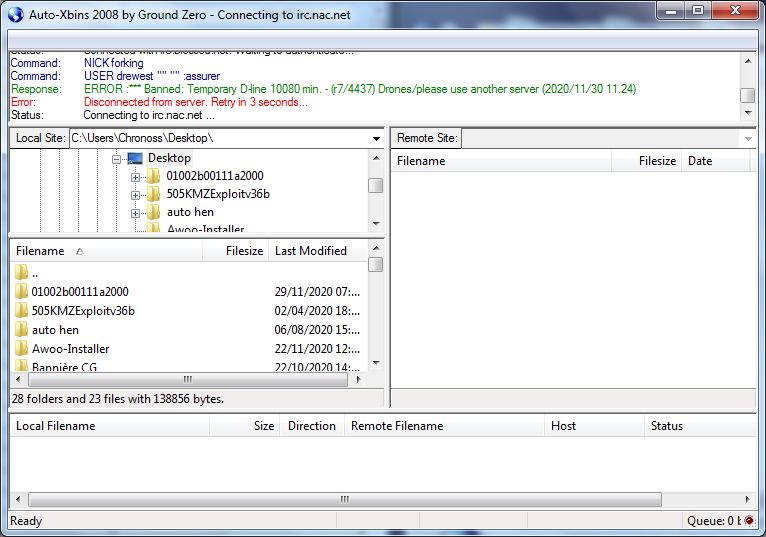Click the red queue status indicator icon
The image size is (766, 537).
pyautogui.click(x=749, y=520)
